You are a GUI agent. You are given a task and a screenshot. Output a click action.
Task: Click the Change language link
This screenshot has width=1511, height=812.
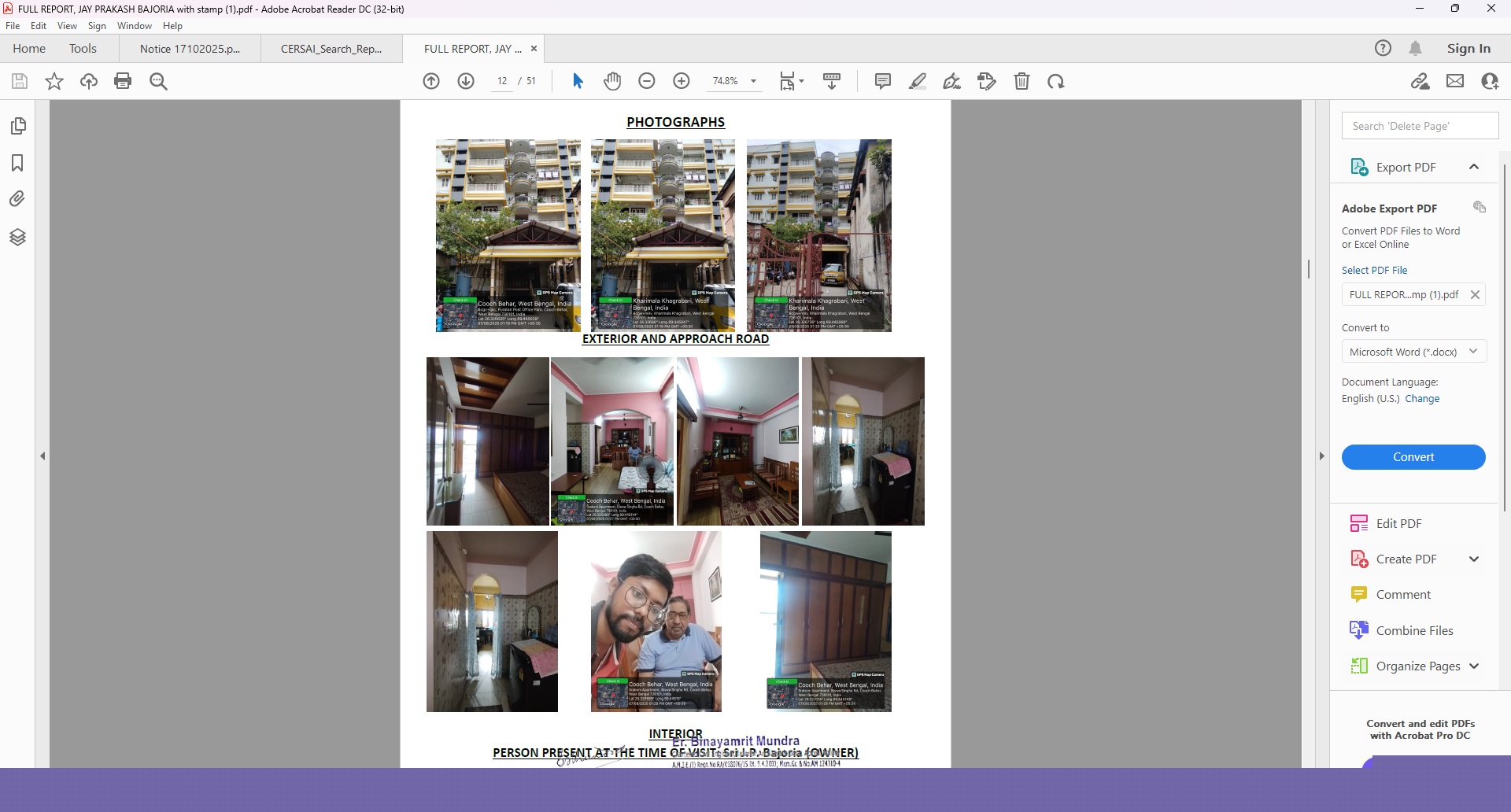(1423, 398)
